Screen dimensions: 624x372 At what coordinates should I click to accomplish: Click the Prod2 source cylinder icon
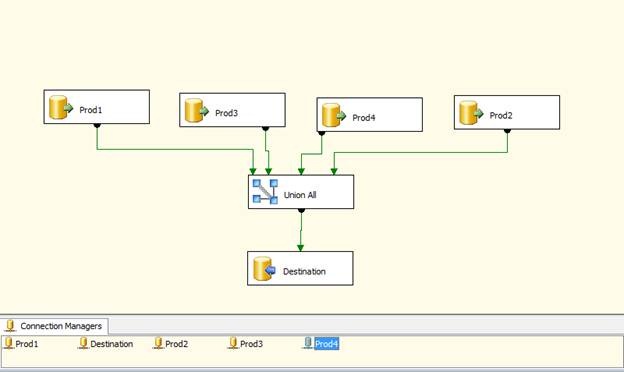471,113
